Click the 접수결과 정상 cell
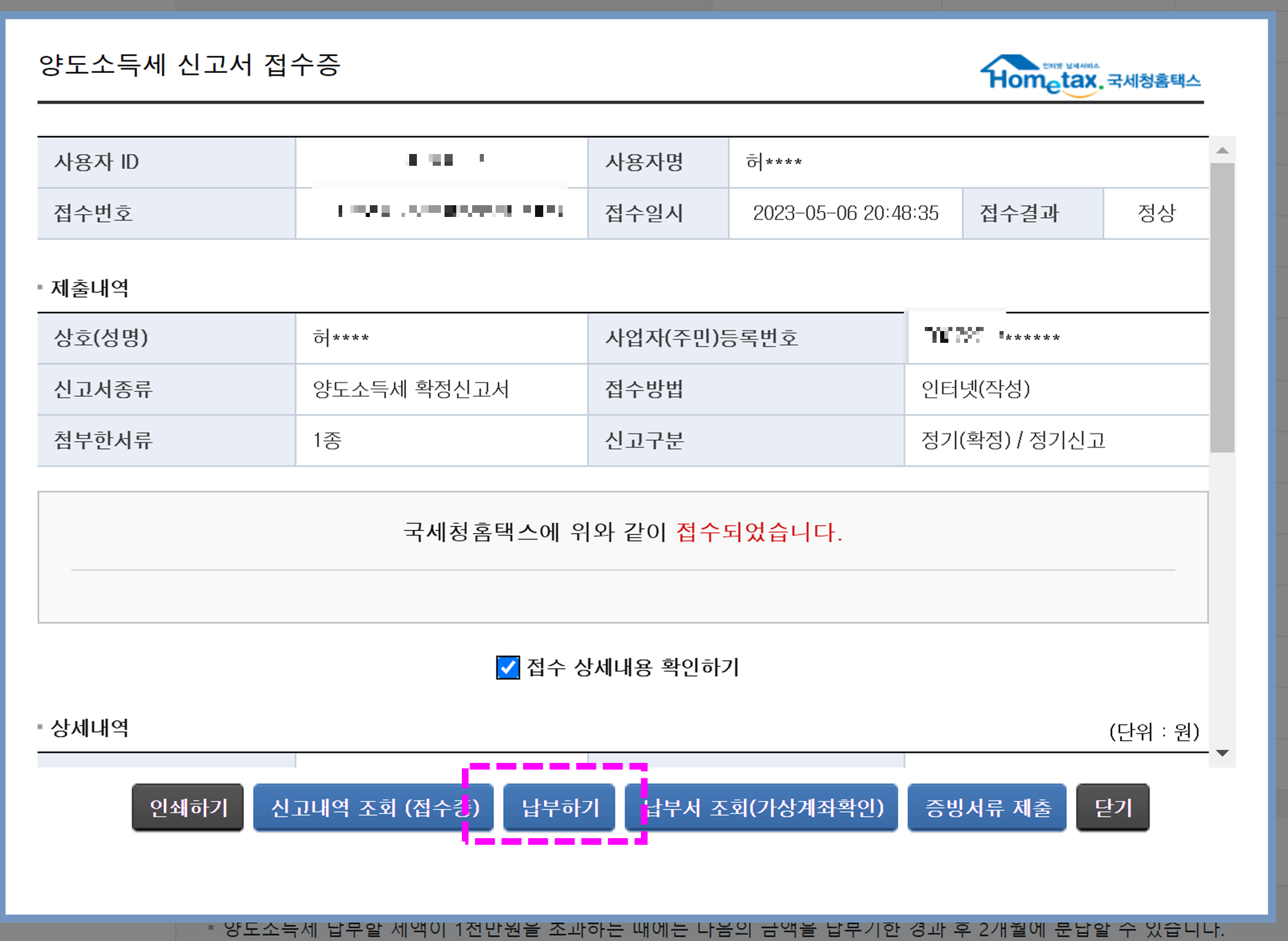Viewport: 1288px width, 941px height. pyautogui.click(x=1156, y=213)
